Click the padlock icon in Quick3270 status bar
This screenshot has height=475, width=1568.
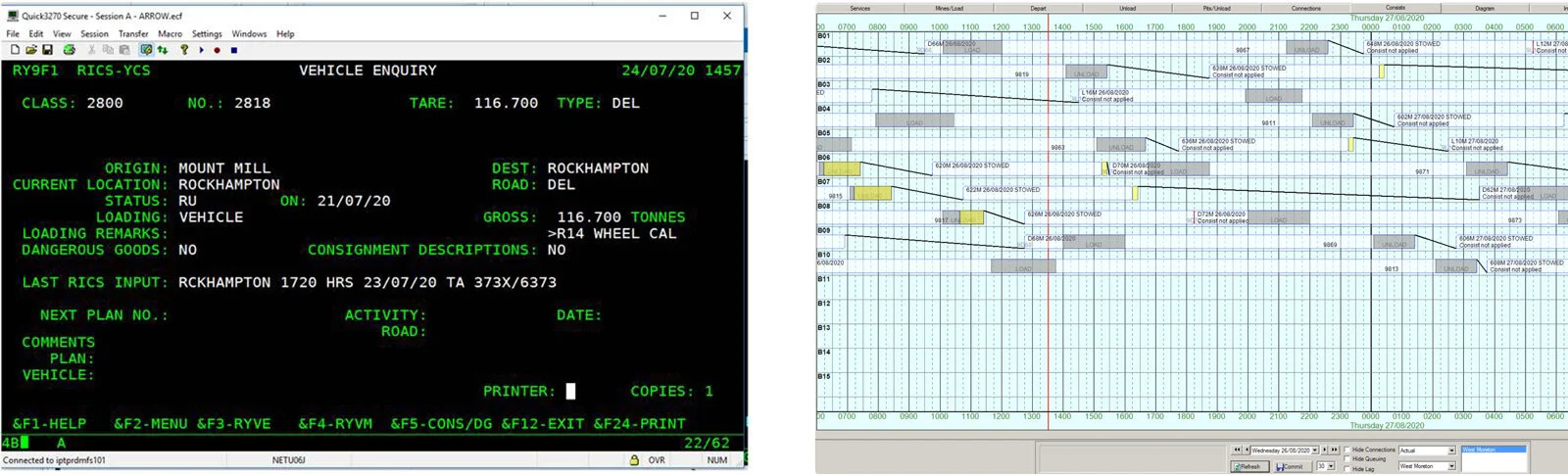(x=634, y=459)
